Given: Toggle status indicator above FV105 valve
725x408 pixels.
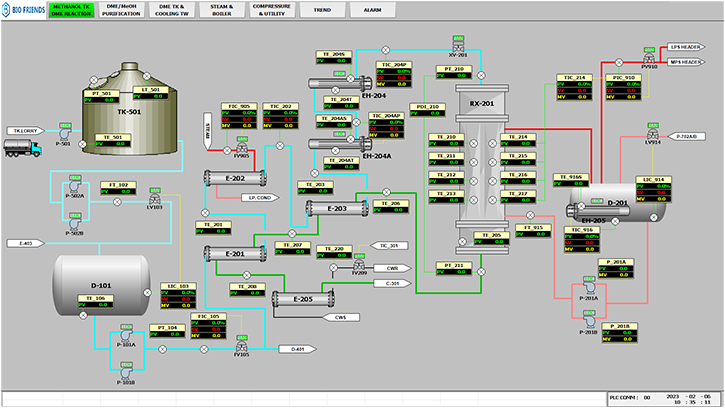Looking at the screenshot, I should (x=242, y=338).
